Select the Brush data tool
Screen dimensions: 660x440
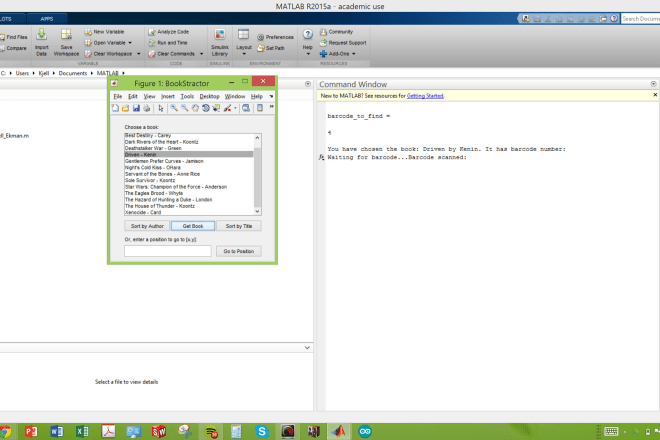click(227, 108)
